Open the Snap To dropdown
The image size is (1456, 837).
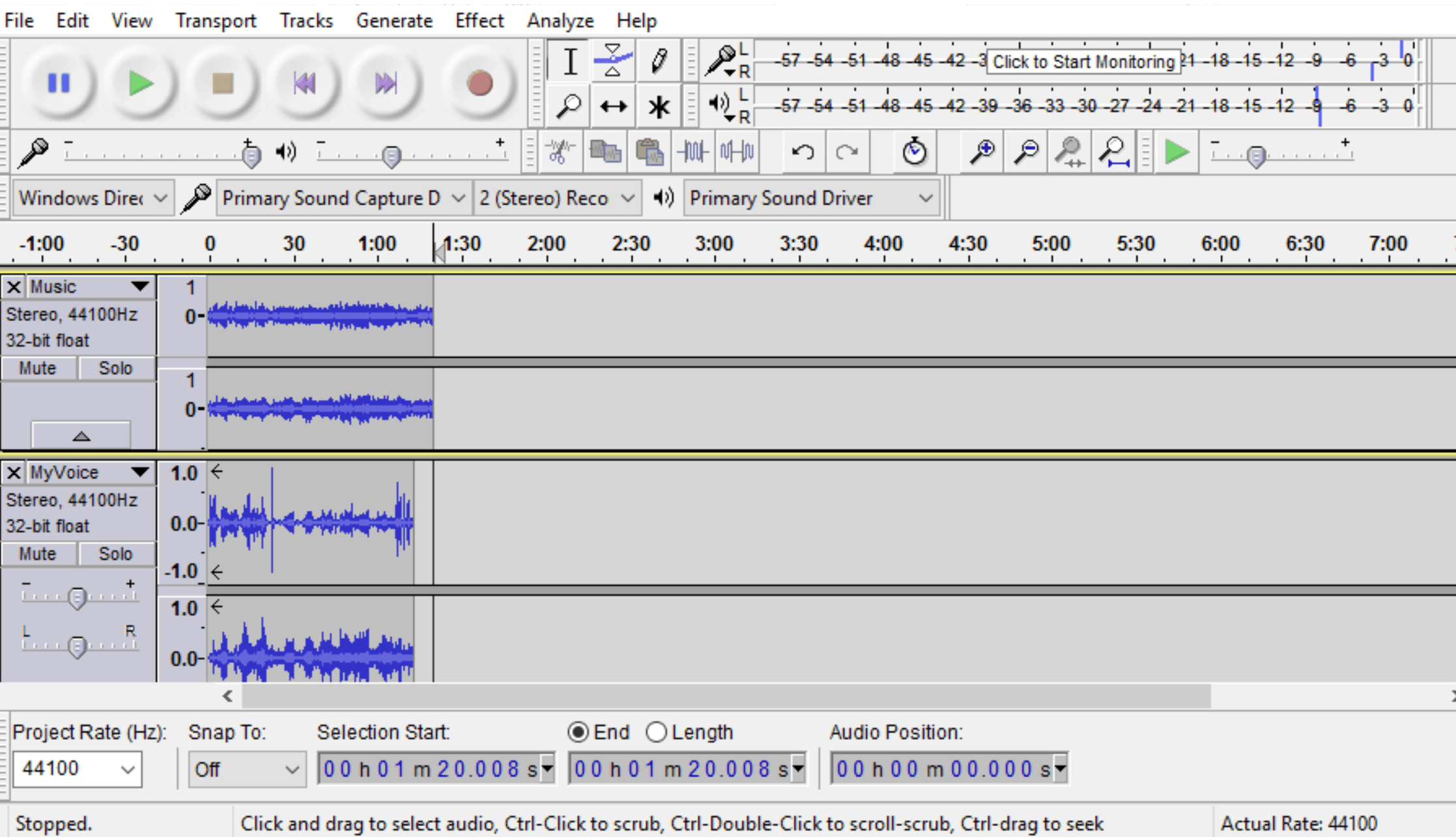point(247,769)
